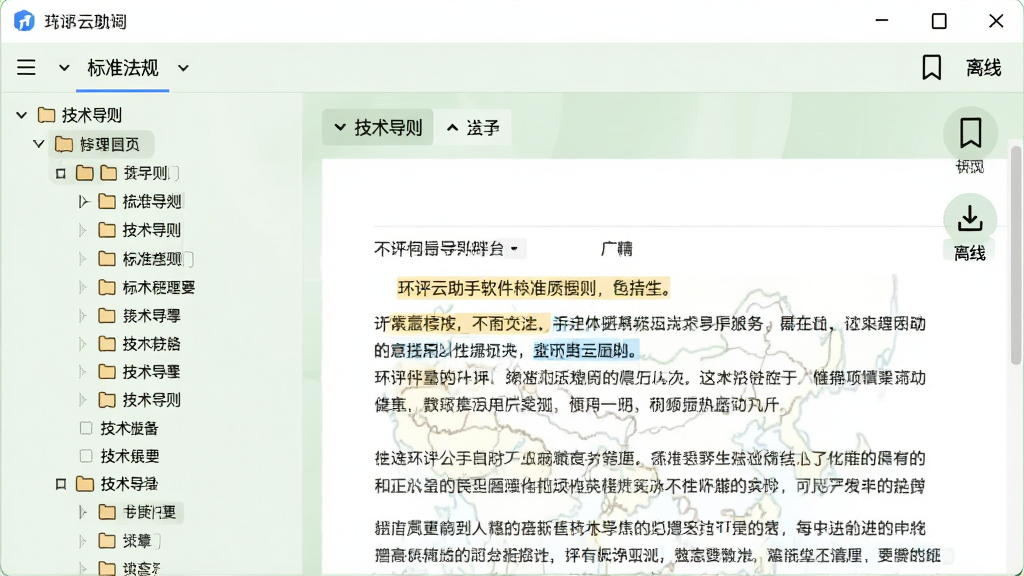
Task: Click the 送予 button with up chevron
Action: click(x=473, y=127)
